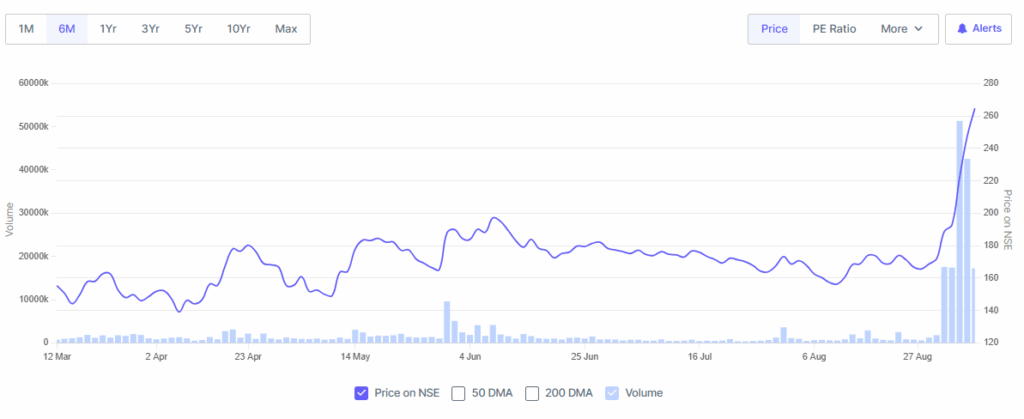This screenshot has width=1024, height=419.
Task: Click the 23 Apr date label
Action: pos(247,355)
